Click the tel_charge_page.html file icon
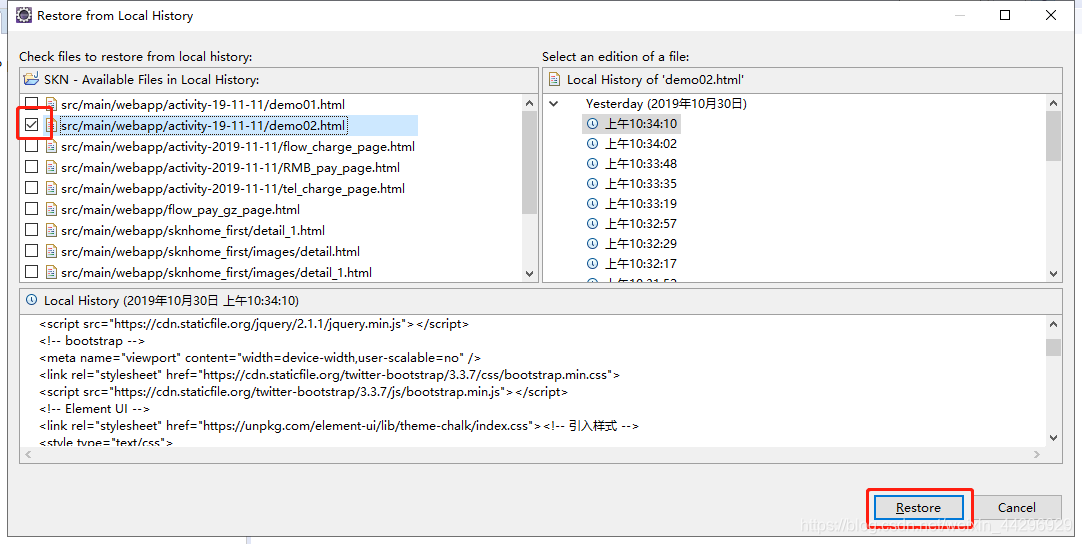This screenshot has width=1082, height=544. click(50, 188)
